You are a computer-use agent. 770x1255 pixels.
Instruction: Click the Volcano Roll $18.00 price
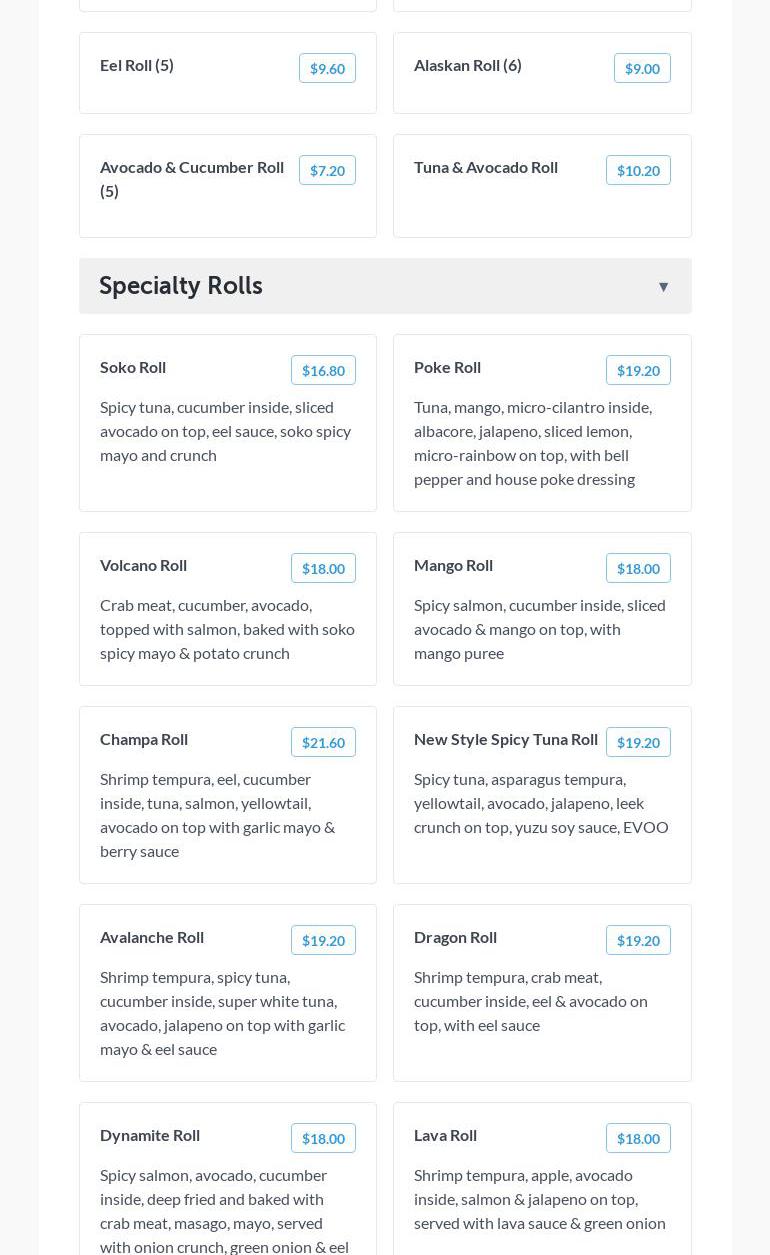(323, 568)
